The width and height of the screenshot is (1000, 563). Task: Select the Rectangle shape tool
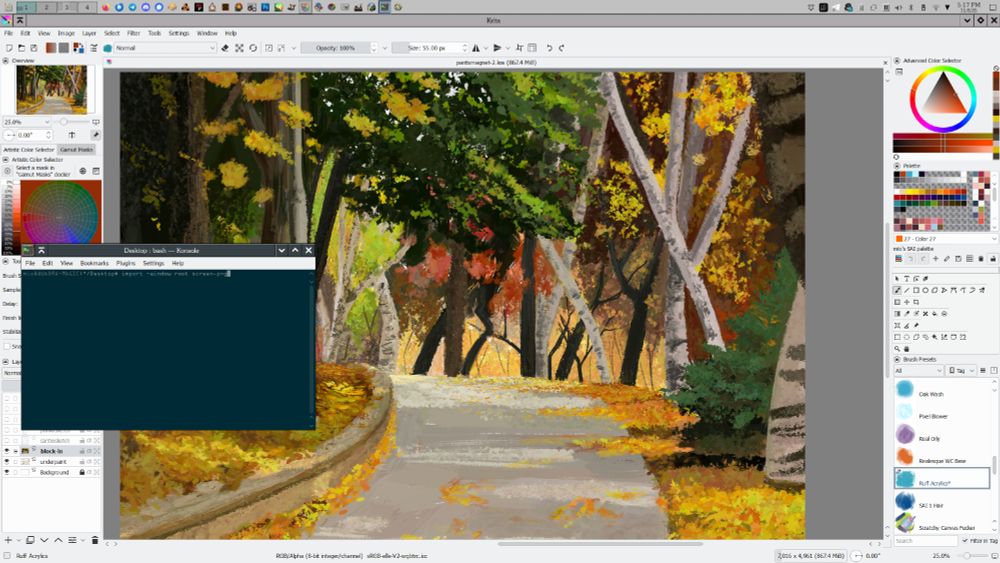[x=916, y=290]
